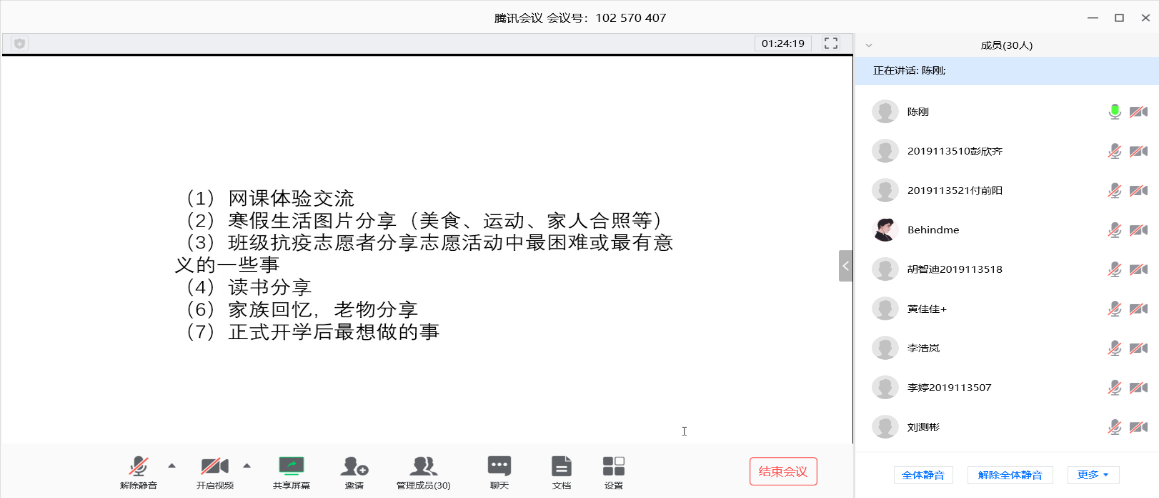This screenshot has height=498, width=1159.
Task: Click slide line (1) 网课体验交流
Action: 271,198
